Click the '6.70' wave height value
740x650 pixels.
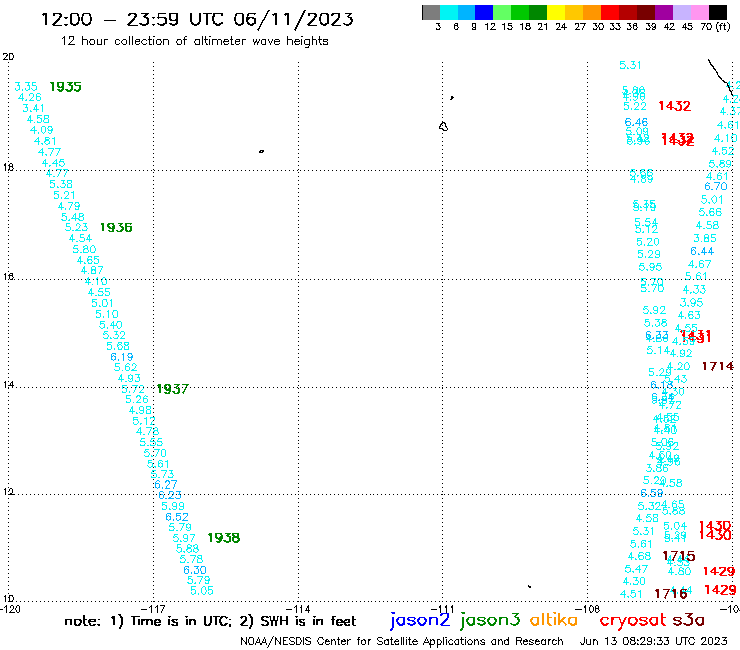[x=715, y=186]
